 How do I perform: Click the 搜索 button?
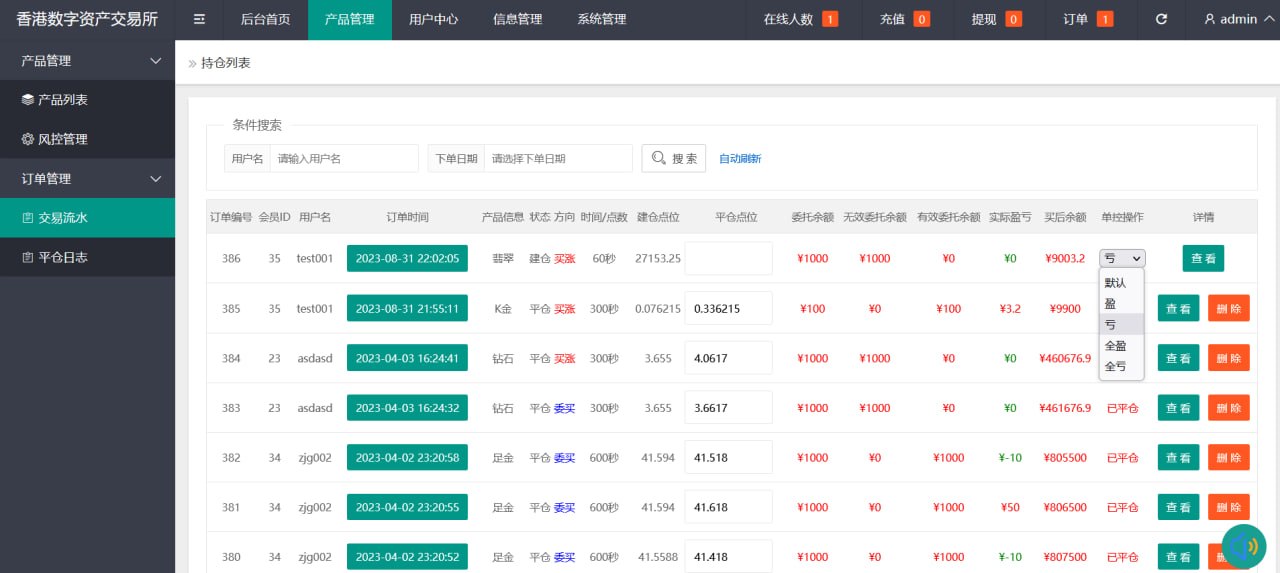tap(673, 158)
